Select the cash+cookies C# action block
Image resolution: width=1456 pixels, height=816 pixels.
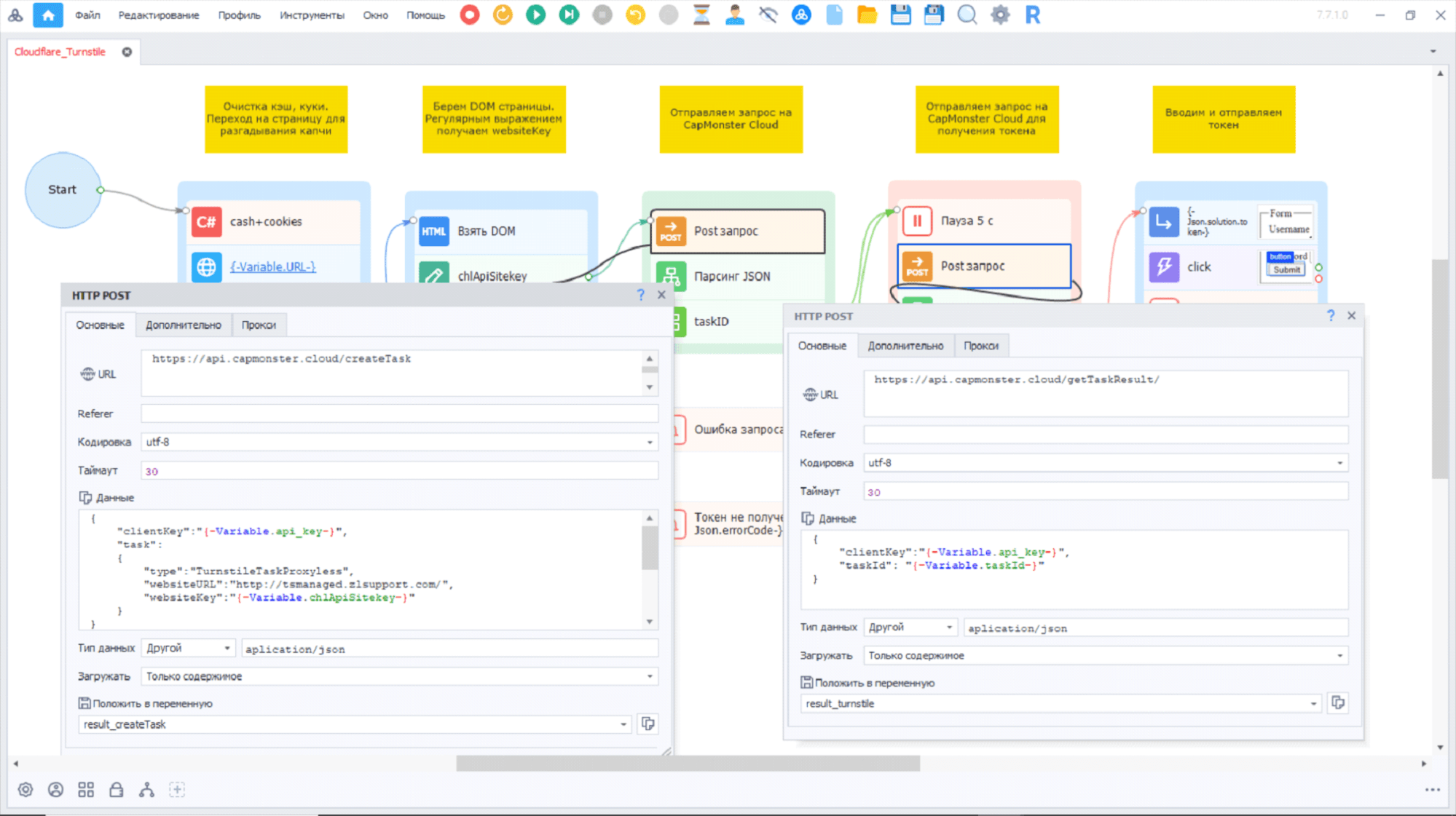(x=274, y=221)
